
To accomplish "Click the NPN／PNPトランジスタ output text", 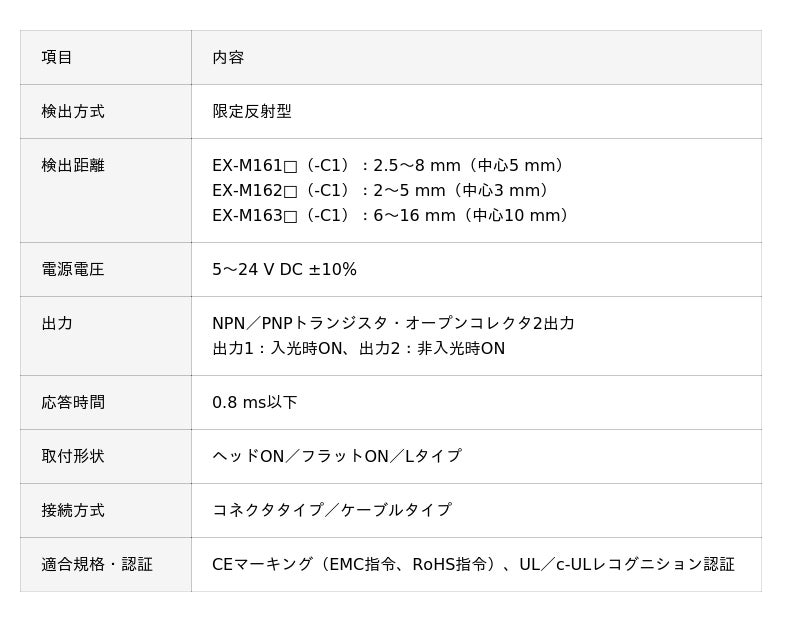I will 393,324.
